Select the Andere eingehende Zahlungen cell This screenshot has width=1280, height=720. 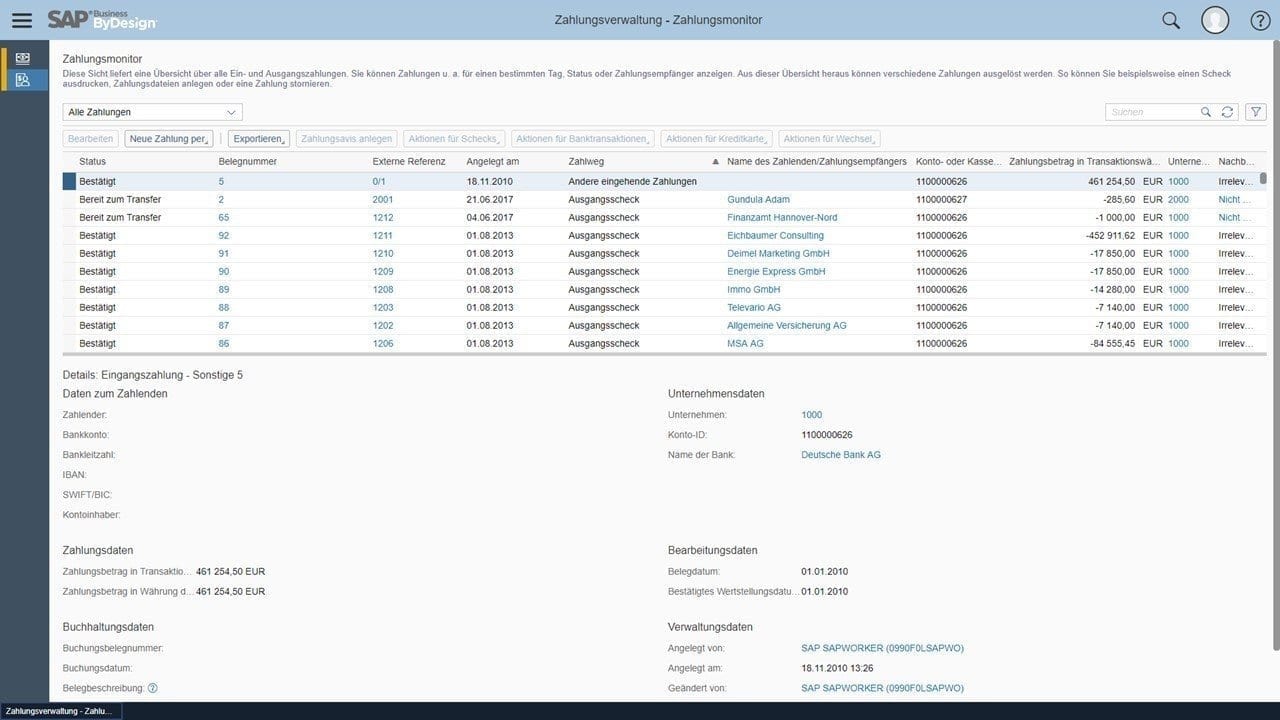tap(632, 181)
